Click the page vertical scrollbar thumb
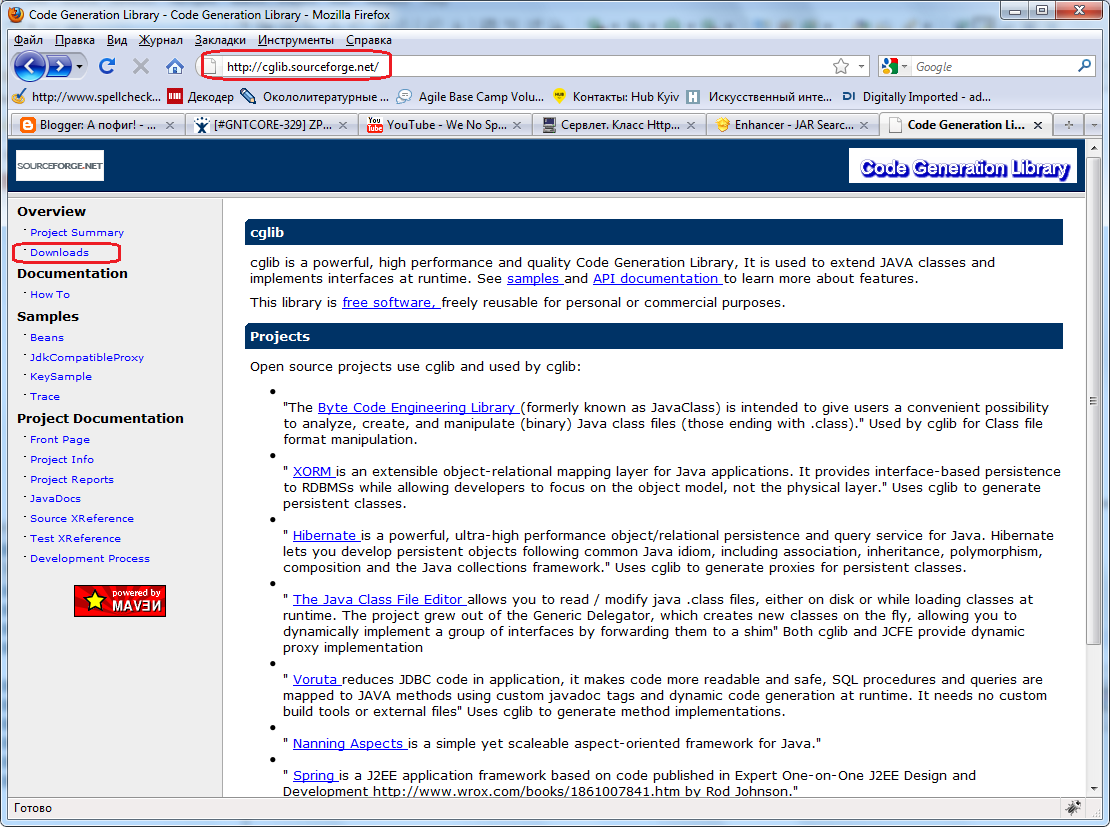The image size is (1110, 827). [x=1094, y=401]
